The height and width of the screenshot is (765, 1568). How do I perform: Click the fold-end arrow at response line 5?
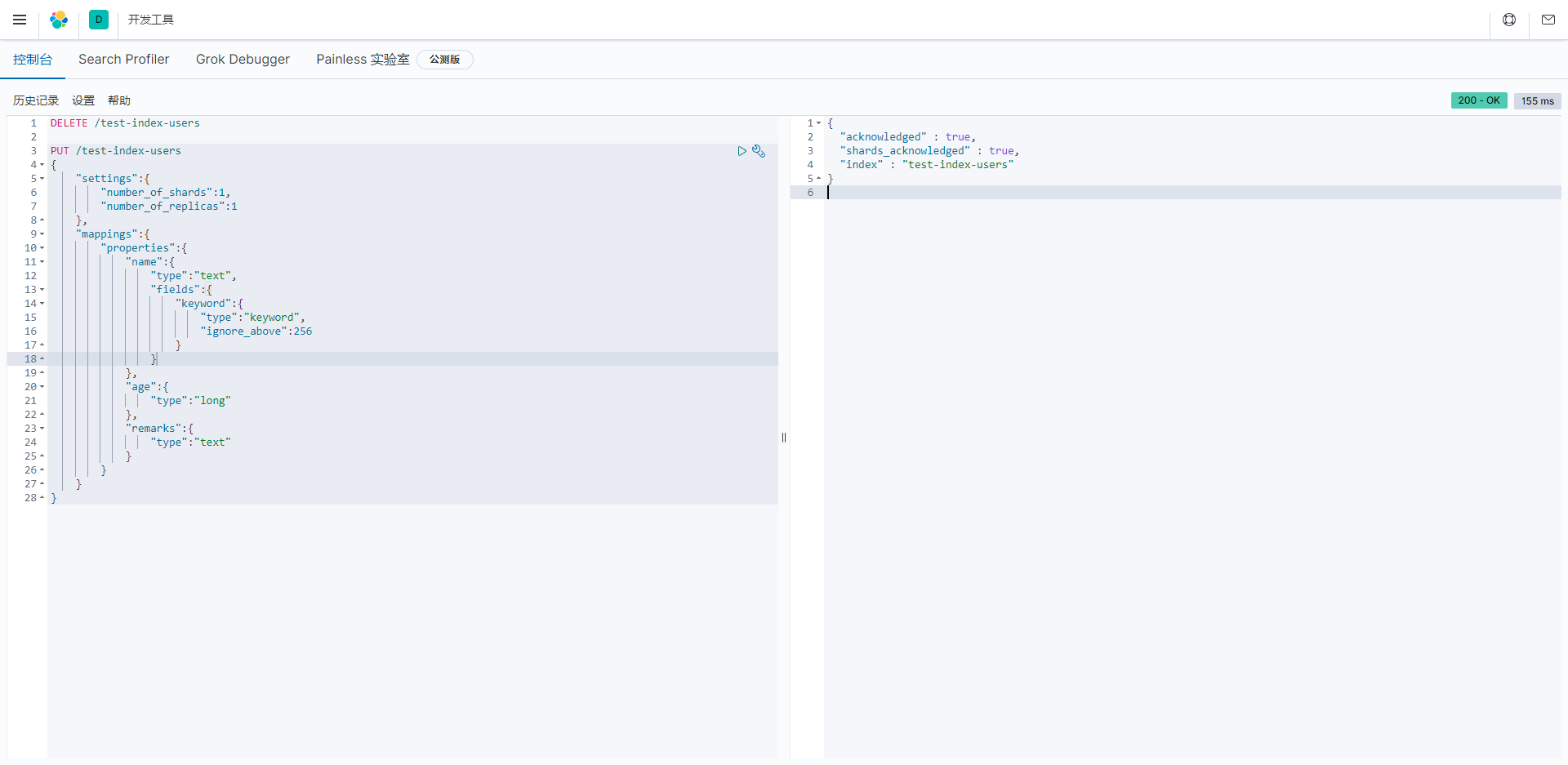pyautogui.click(x=819, y=179)
